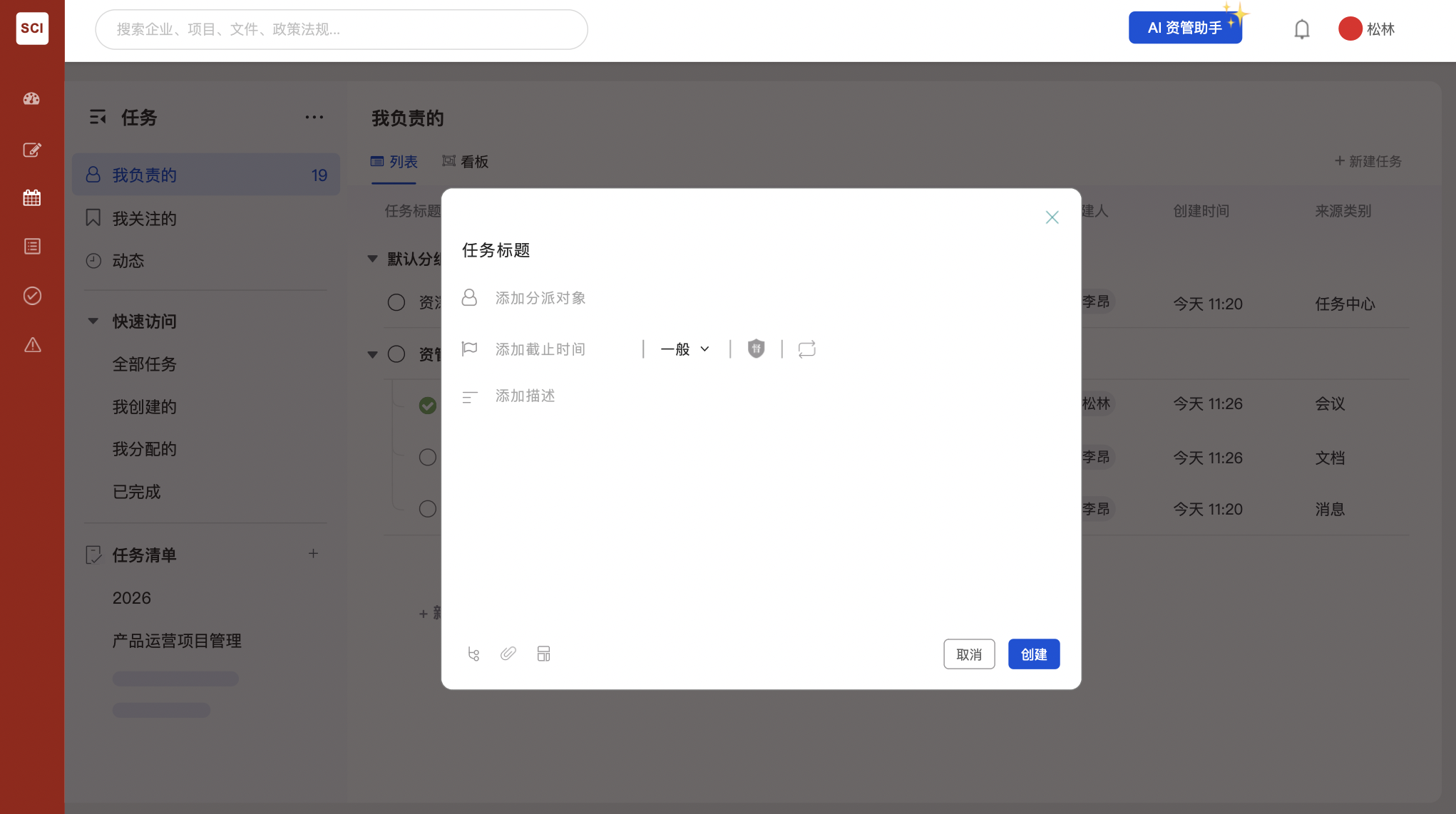
Task: Open 产品运营项目管理 task list
Action: coord(177,641)
